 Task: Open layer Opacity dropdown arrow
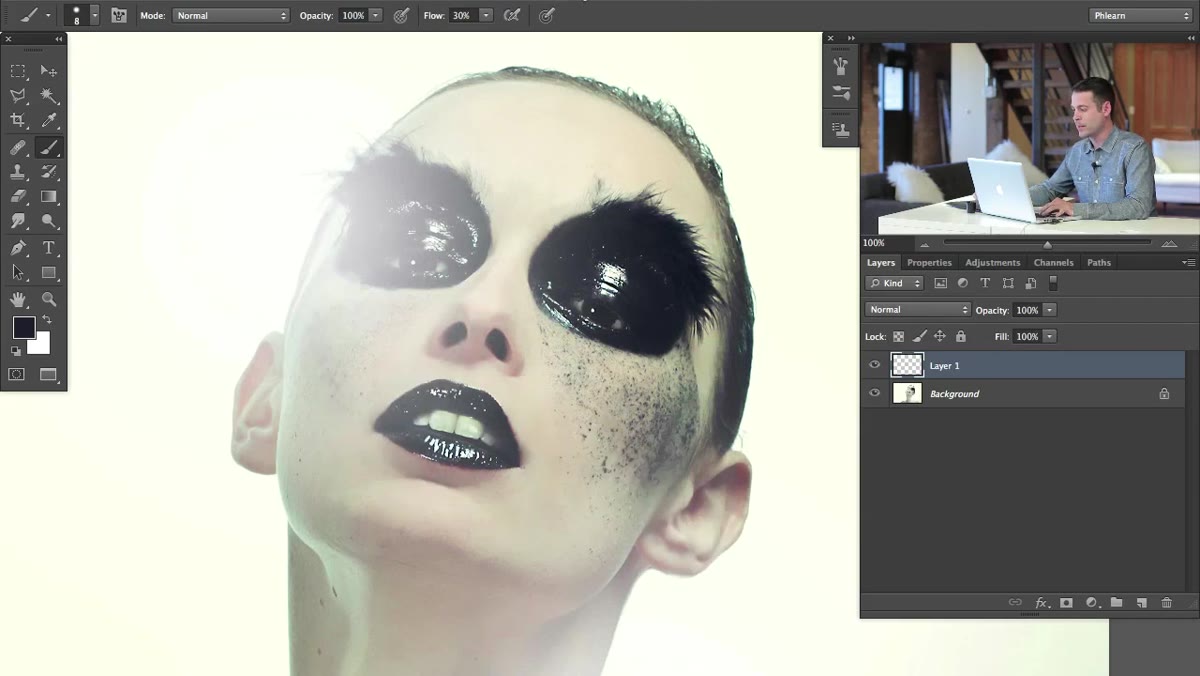1049,310
